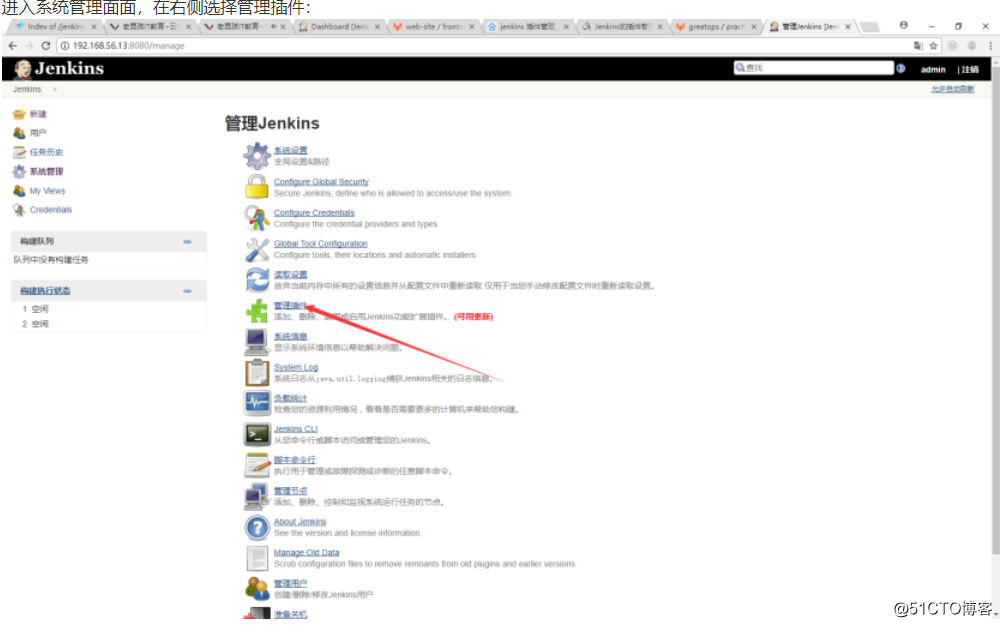
Task: Click the My Views icon in the sidebar
Action: (19, 190)
